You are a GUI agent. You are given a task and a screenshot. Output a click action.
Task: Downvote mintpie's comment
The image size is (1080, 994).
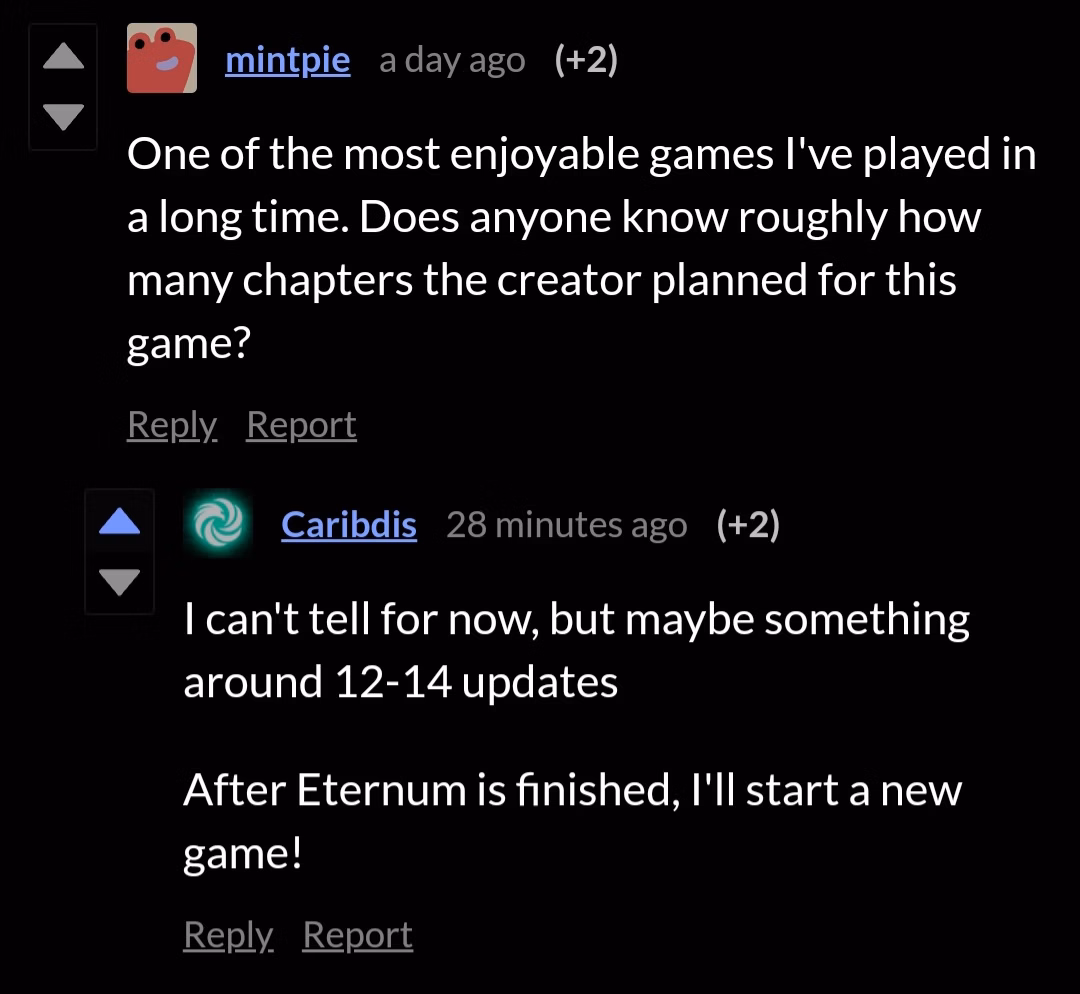(x=63, y=116)
